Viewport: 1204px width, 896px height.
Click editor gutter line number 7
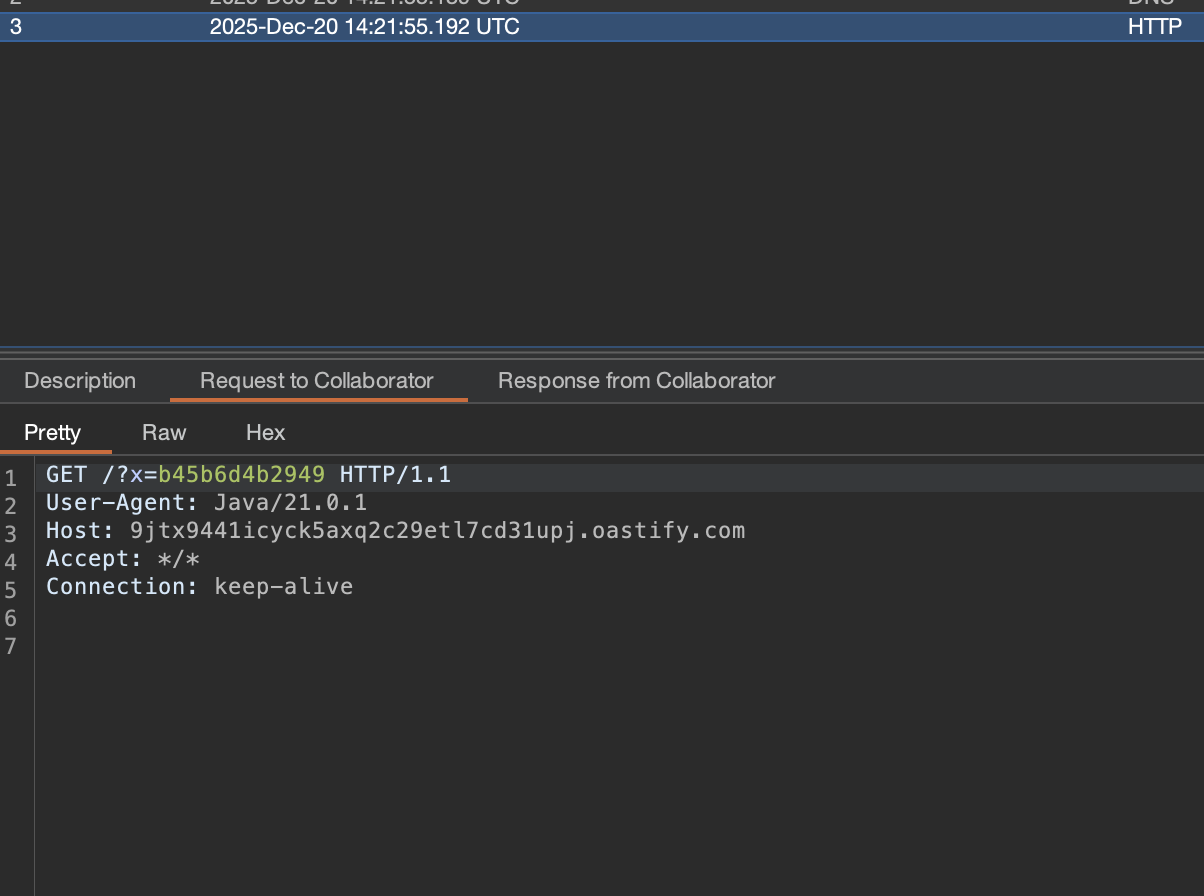pyautogui.click(x=11, y=647)
